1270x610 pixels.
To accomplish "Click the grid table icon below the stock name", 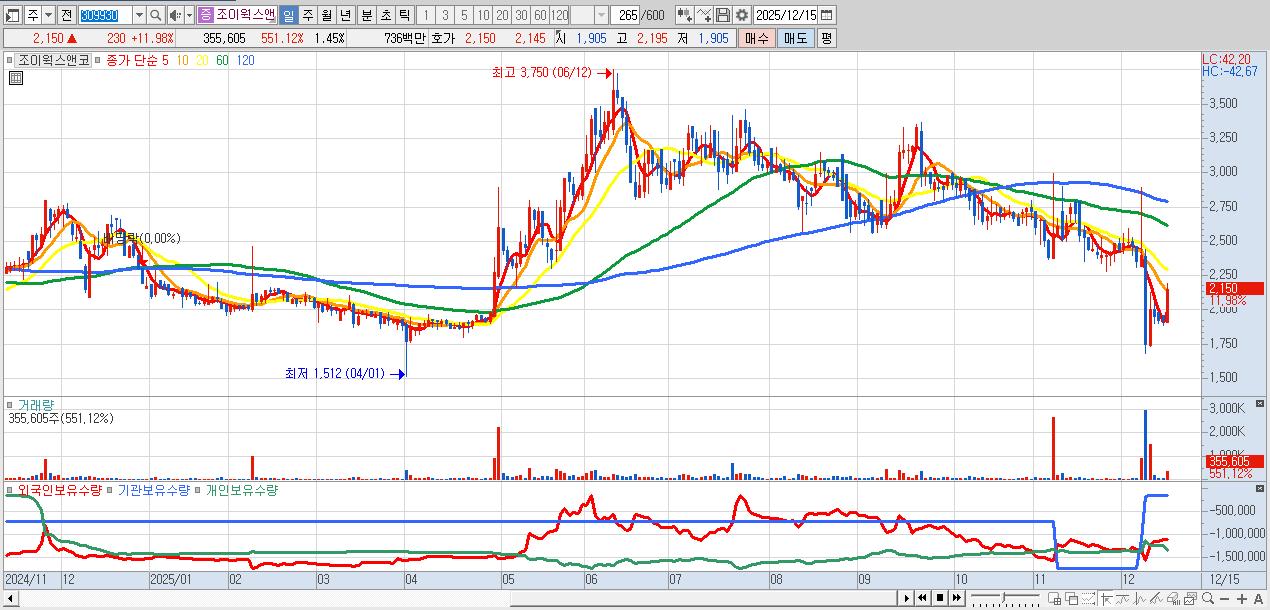I will (x=15, y=77).
